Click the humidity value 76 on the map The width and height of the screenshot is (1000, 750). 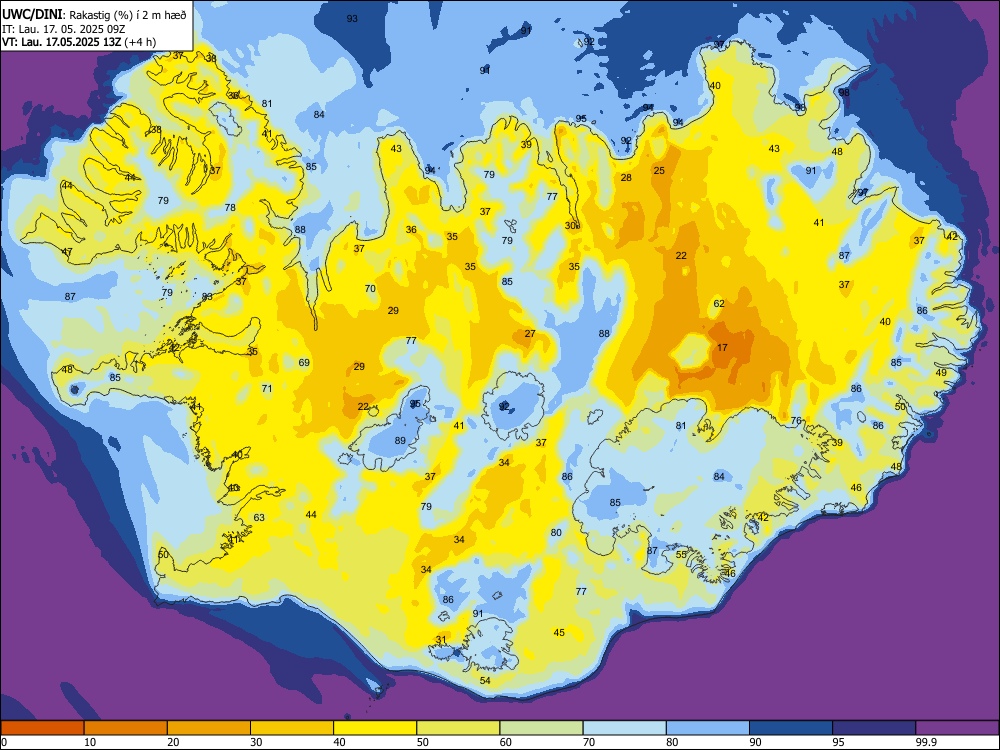796,421
